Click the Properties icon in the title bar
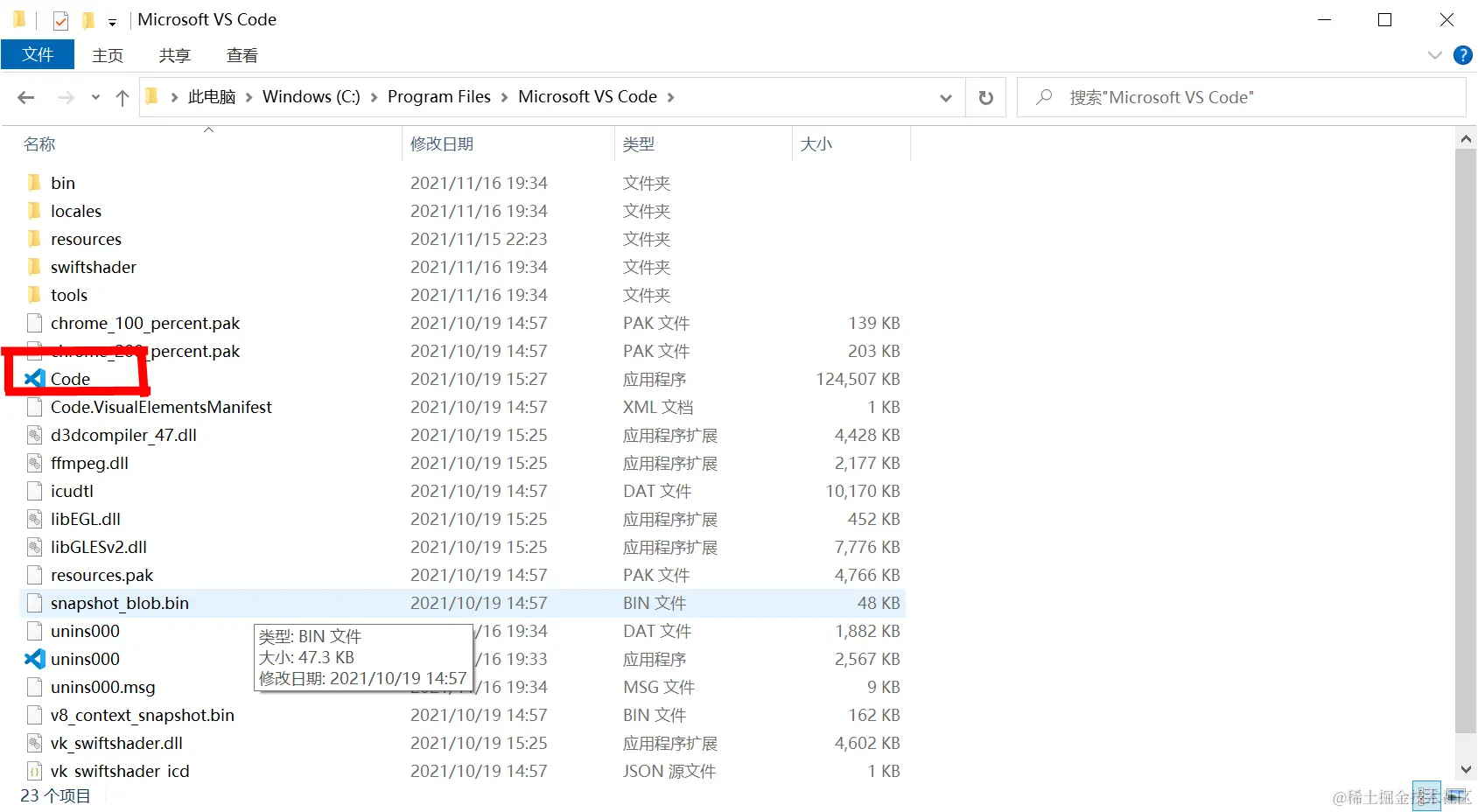This screenshot has width=1478, height=812. pos(60,20)
